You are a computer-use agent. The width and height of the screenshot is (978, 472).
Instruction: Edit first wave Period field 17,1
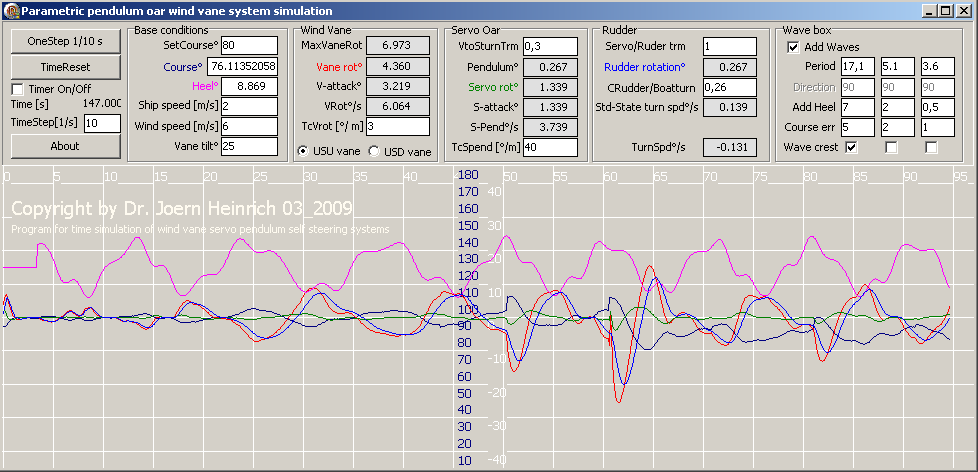pyautogui.click(x=858, y=67)
